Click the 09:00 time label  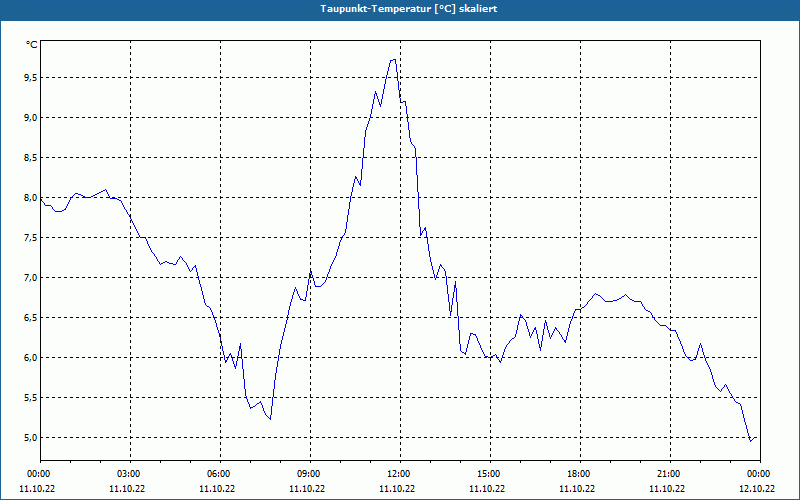310,474
